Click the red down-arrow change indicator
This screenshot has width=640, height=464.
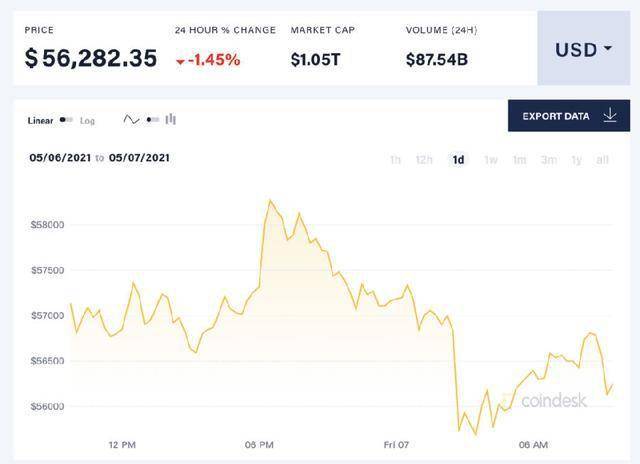coord(180,62)
